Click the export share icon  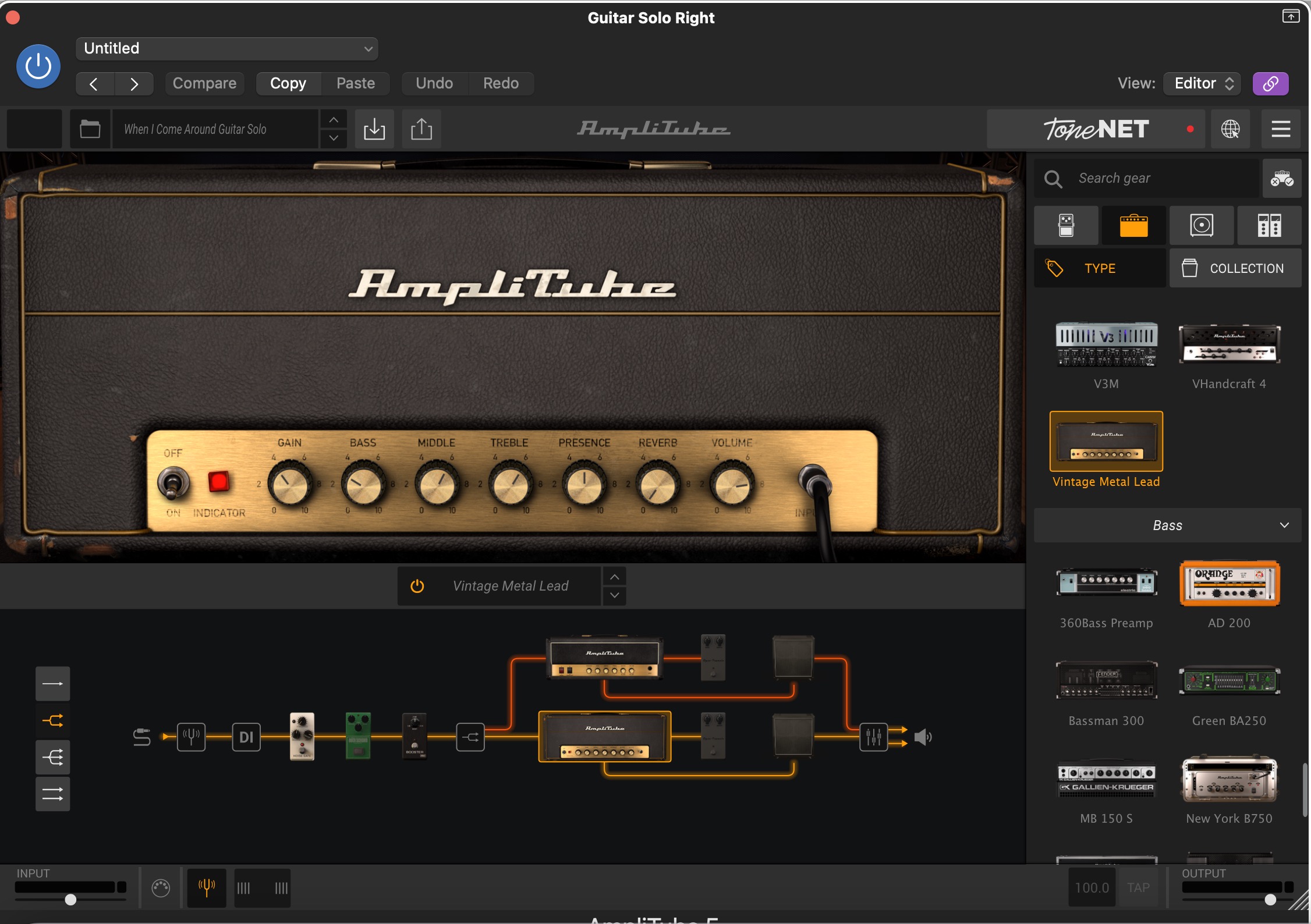point(421,129)
